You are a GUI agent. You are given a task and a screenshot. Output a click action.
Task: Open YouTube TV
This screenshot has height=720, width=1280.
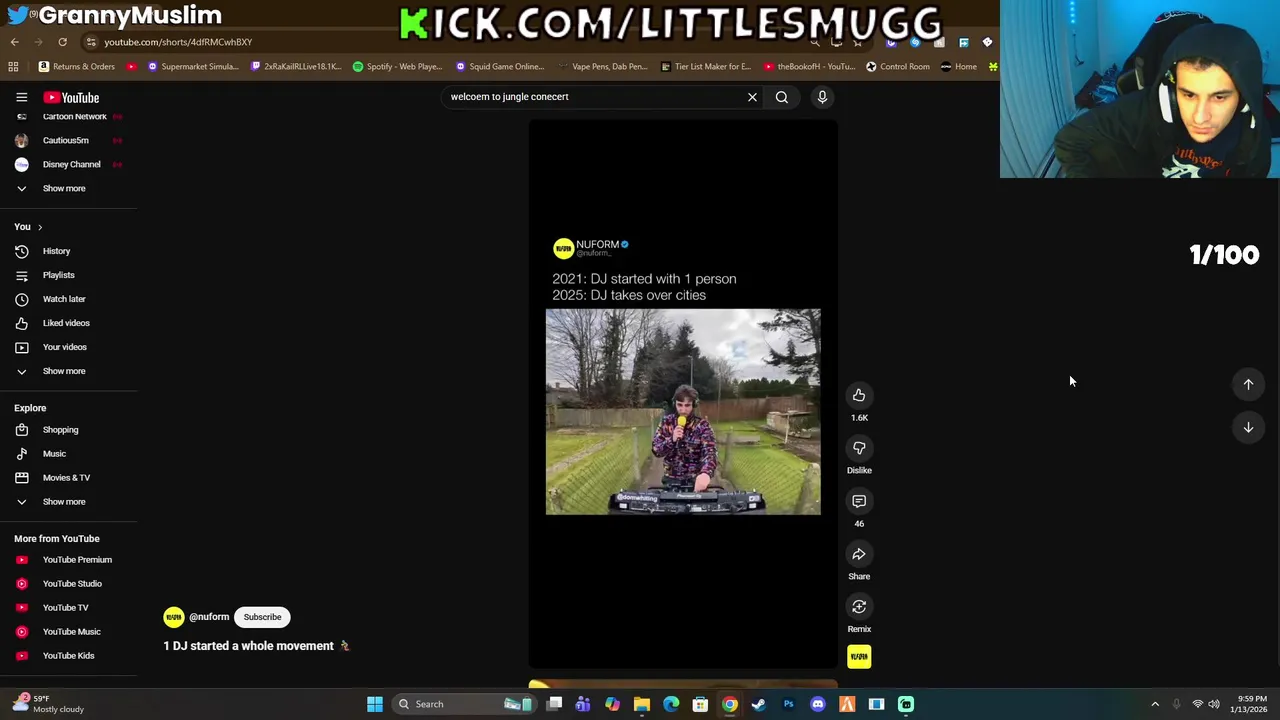click(68, 609)
